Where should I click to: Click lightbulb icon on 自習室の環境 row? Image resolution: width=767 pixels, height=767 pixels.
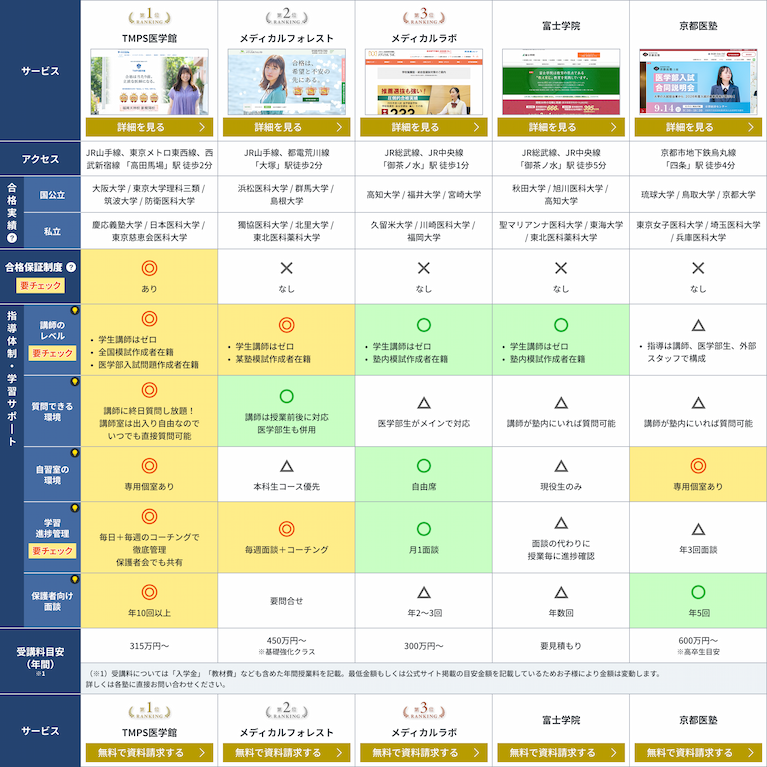click(73, 454)
